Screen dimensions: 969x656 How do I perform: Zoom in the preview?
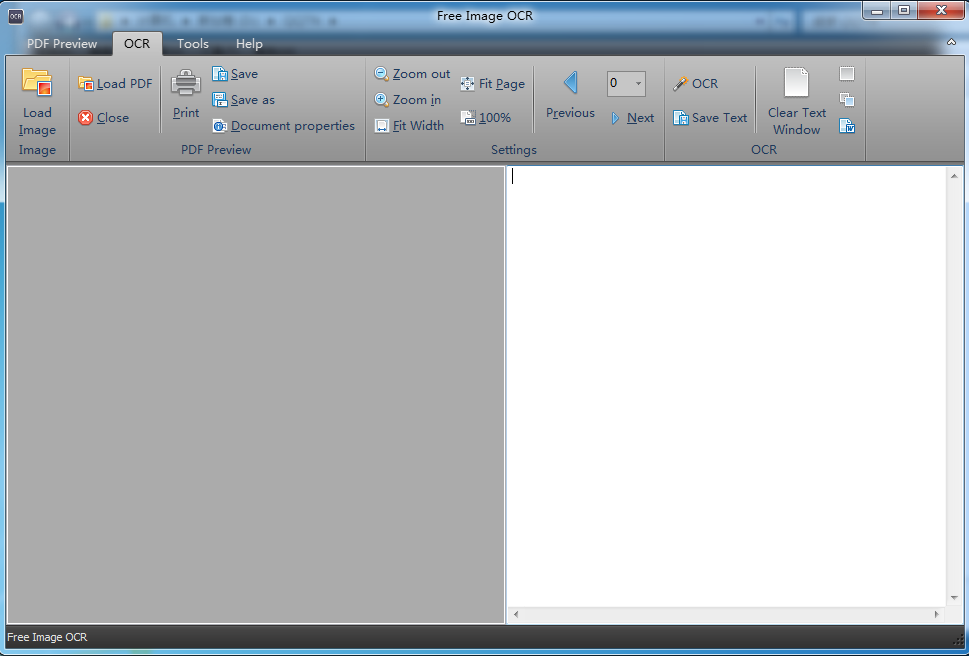(408, 99)
